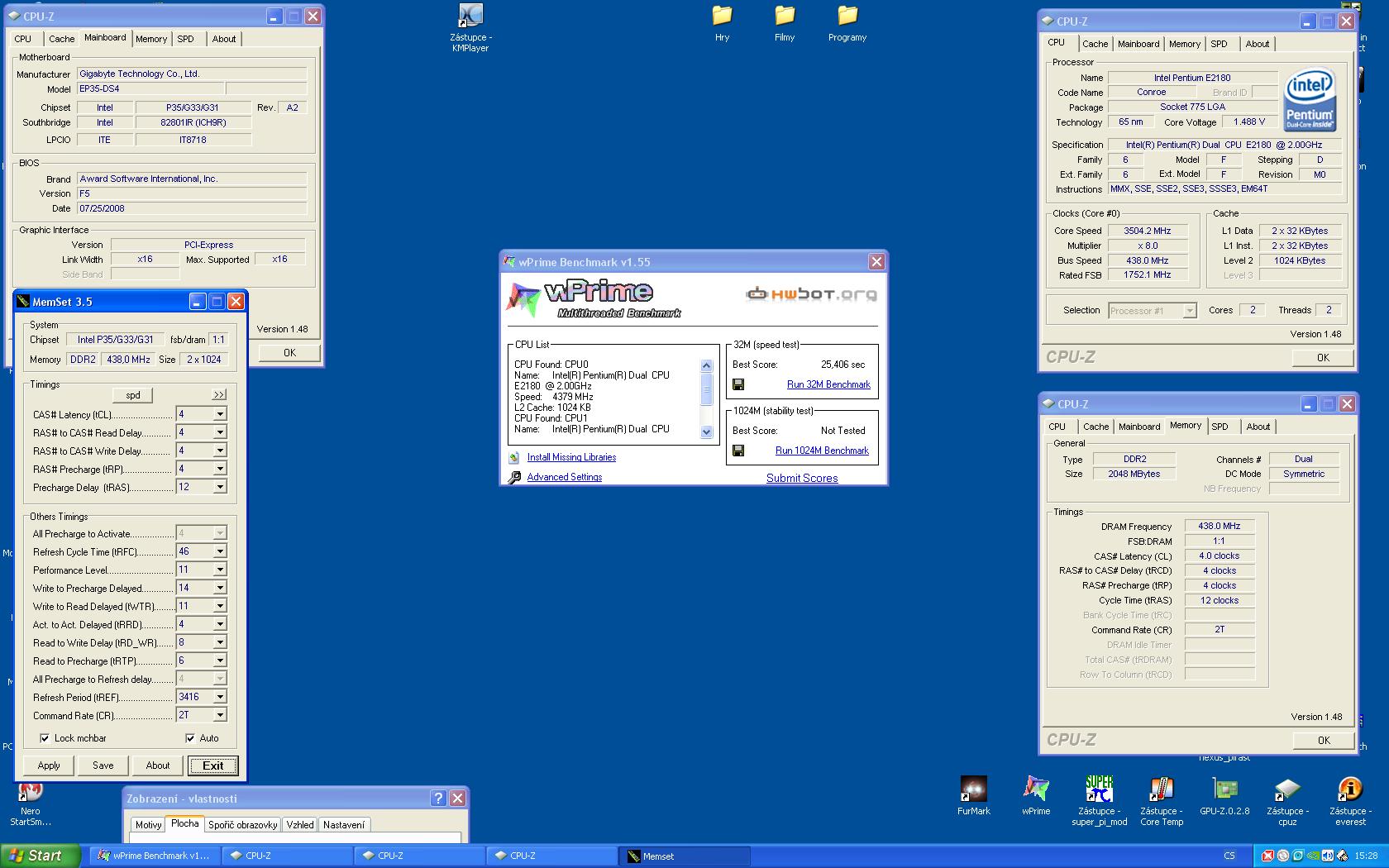Open the Hry desktop folder
This screenshot has width=1389, height=868.
[723, 16]
